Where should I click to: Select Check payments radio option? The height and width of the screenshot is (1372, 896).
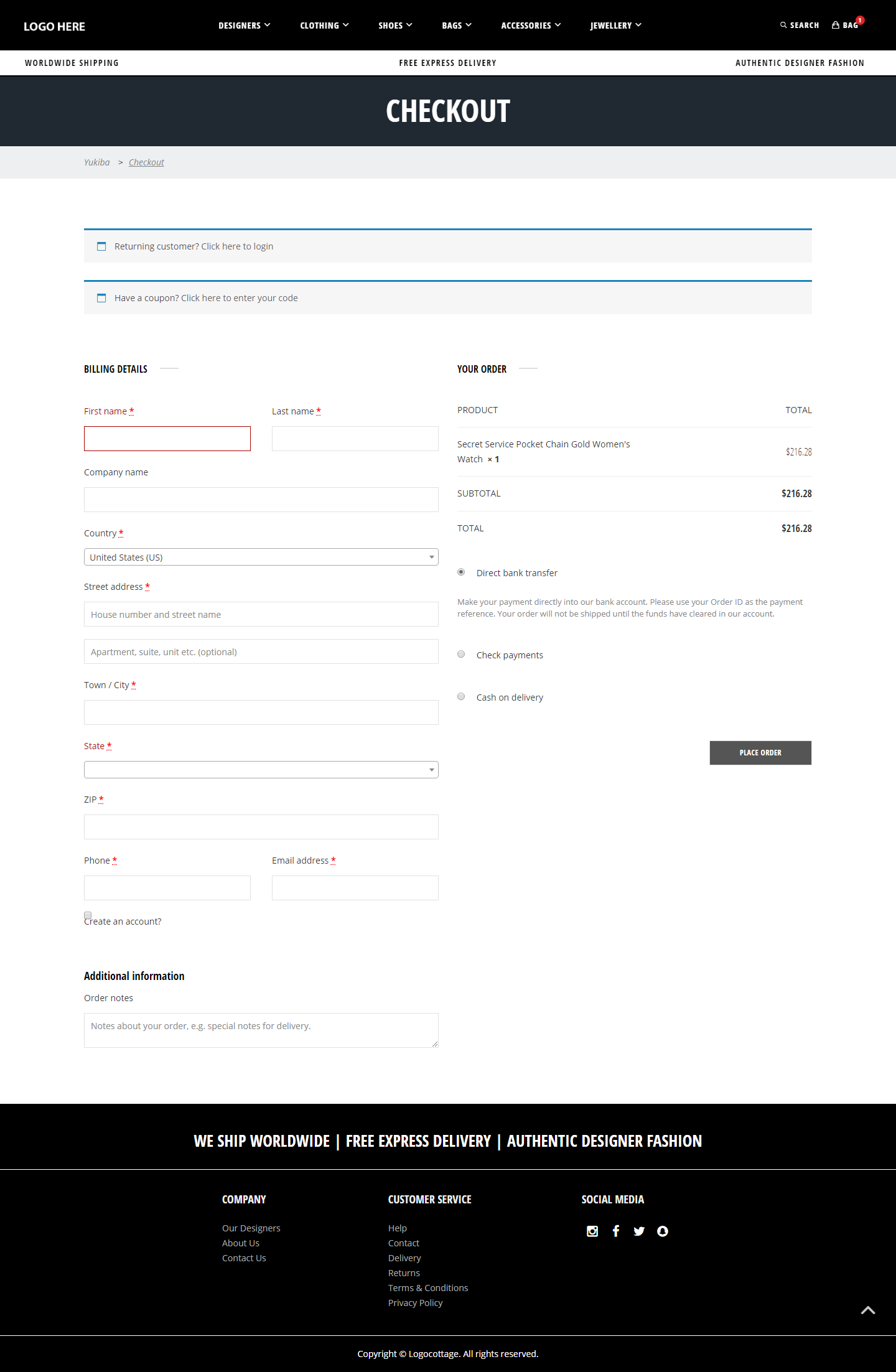coord(461,655)
